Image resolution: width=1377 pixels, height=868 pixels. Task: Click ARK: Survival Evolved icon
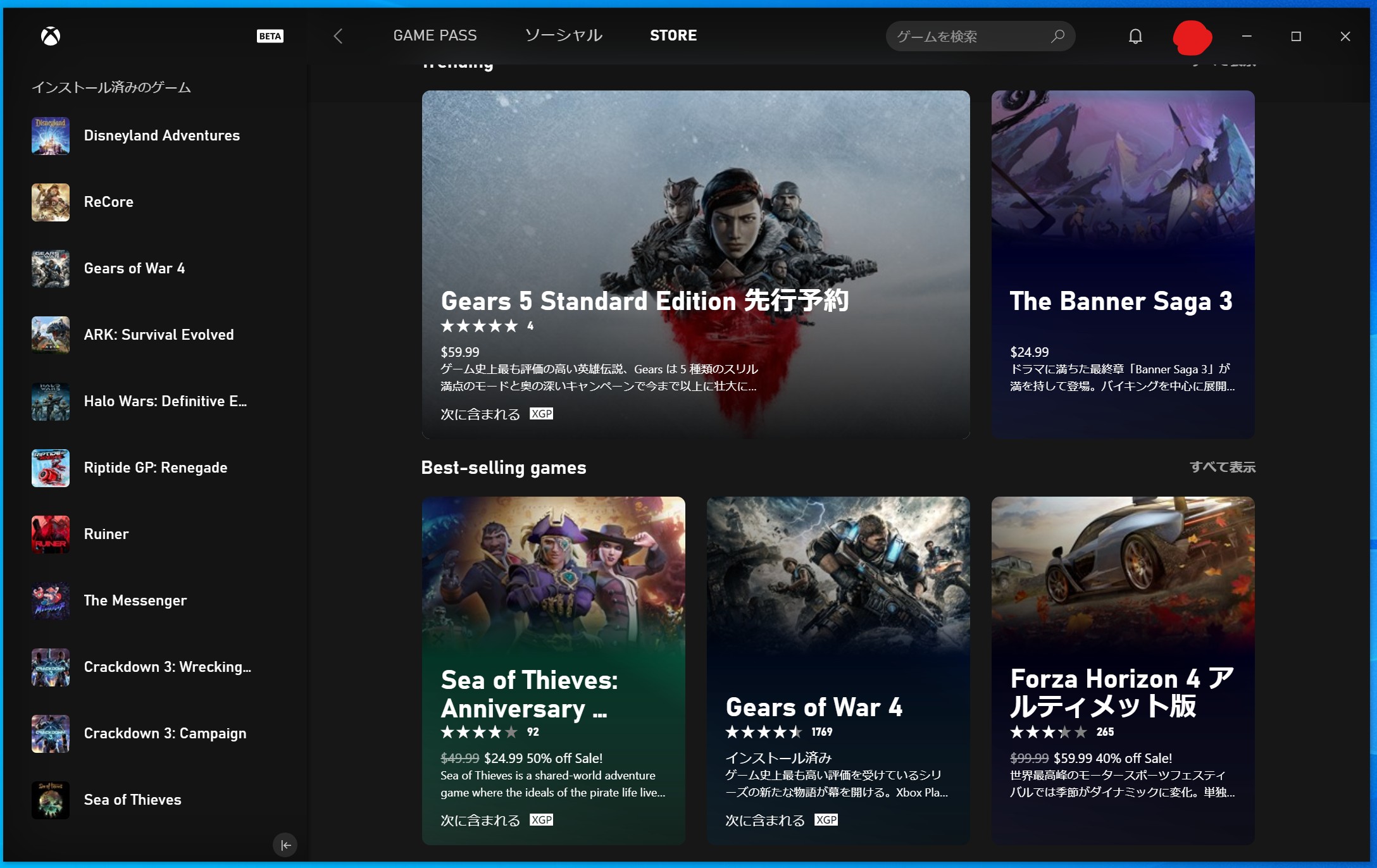coord(51,335)
